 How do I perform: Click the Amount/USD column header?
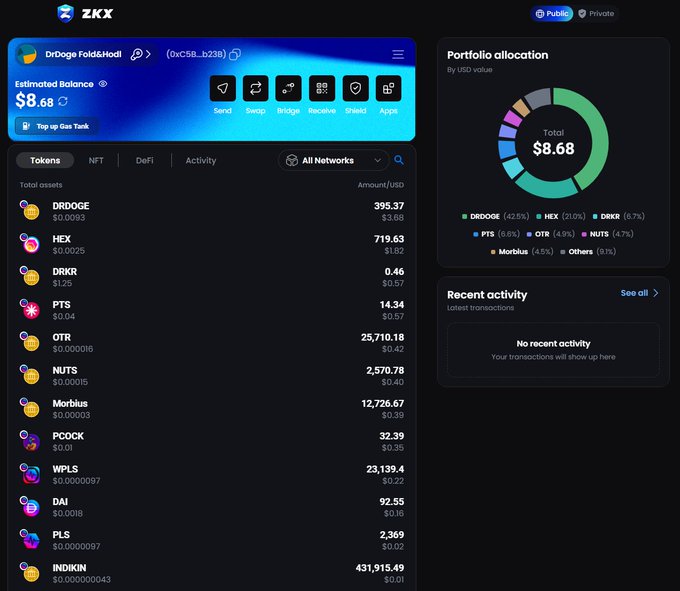381,185
